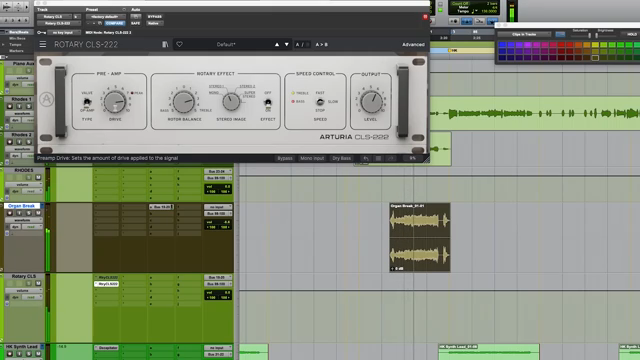Select next preset with down arrow

(287, 44)
